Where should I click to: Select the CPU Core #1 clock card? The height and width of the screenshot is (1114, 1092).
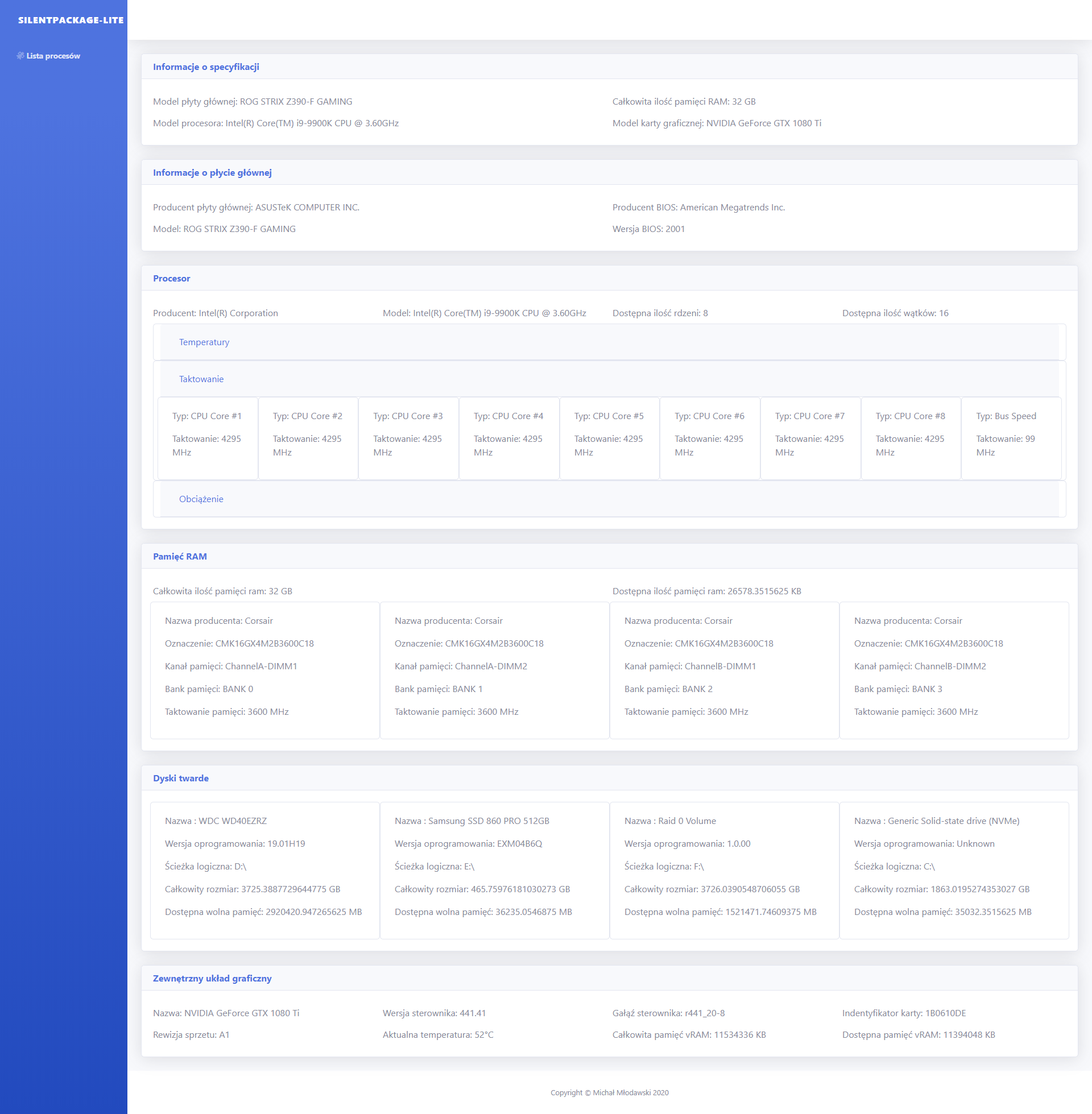208,438
